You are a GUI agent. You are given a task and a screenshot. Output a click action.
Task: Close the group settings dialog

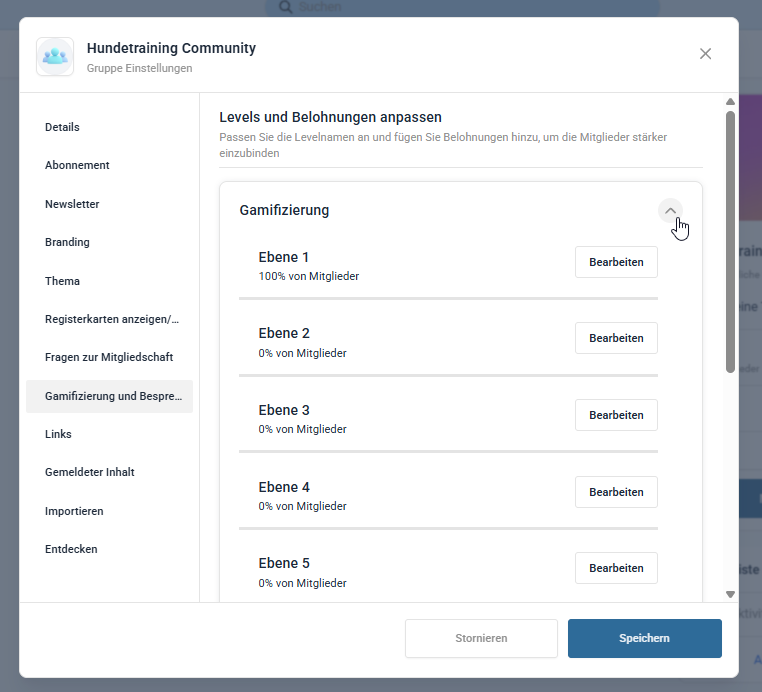coord(705,53)
